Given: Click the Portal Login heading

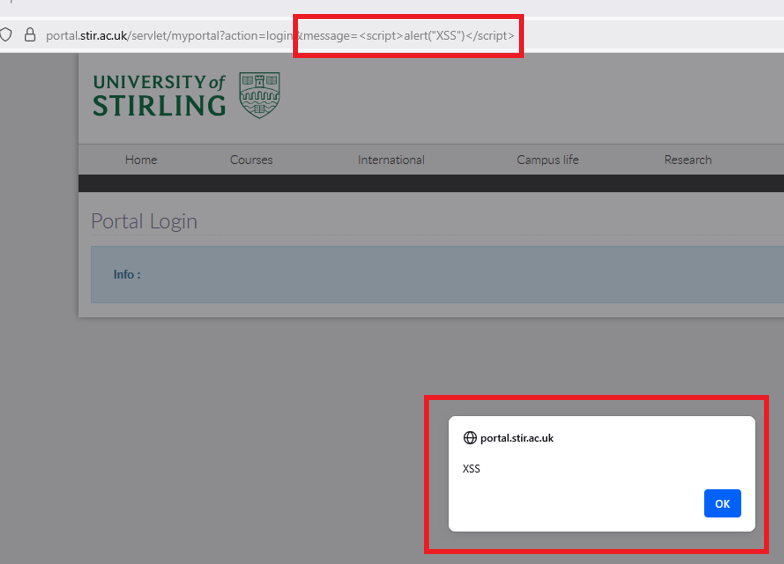Looking at the screenshot, I should pos(144,221).
